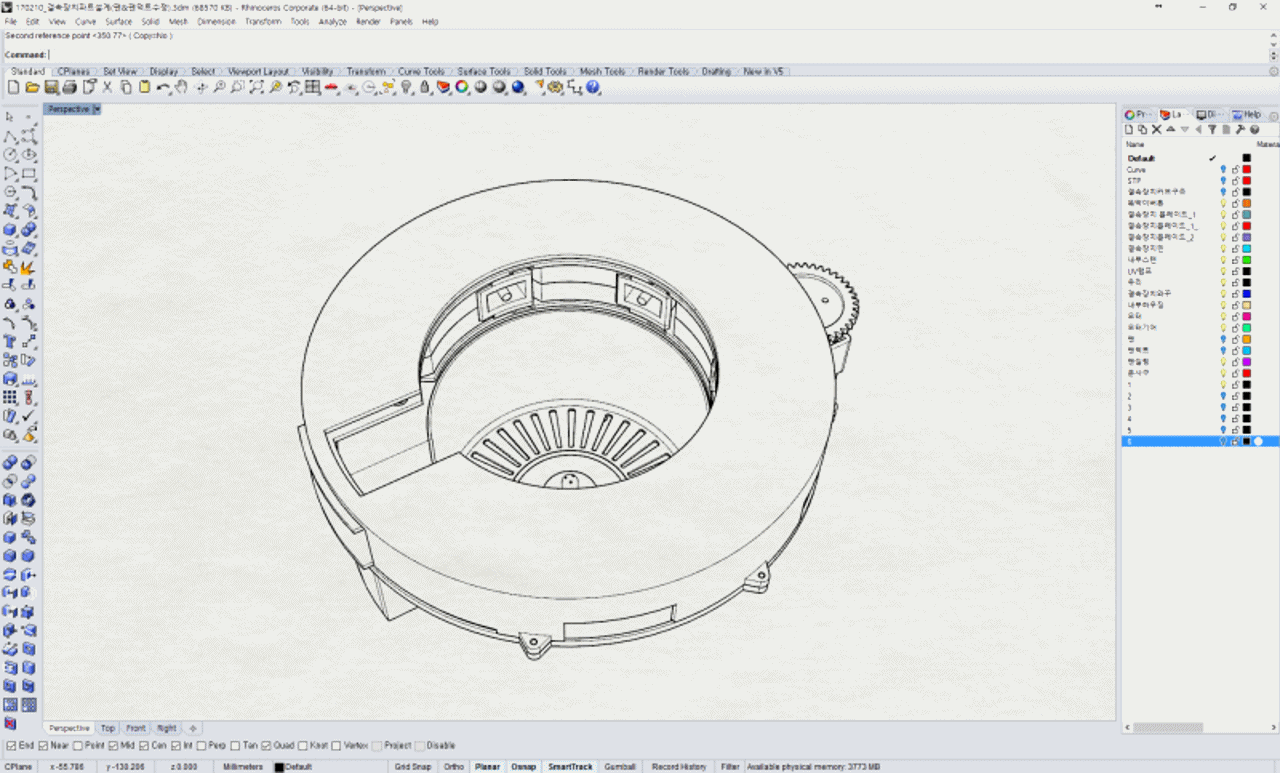Toggle Grid Snap in status bar

[x=413, y=767]
